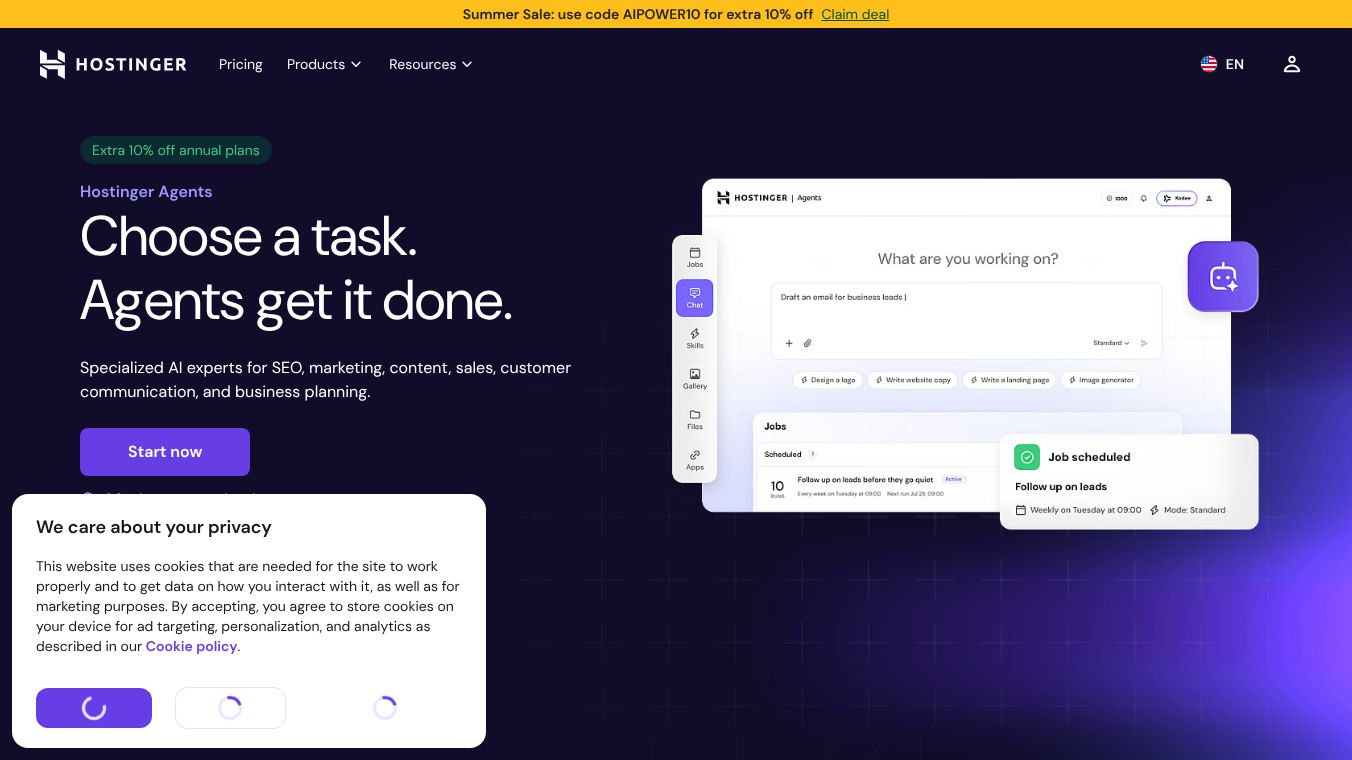Click the purple robot agent tile
Viewport: 1352px width, 760px height.
1223,276
